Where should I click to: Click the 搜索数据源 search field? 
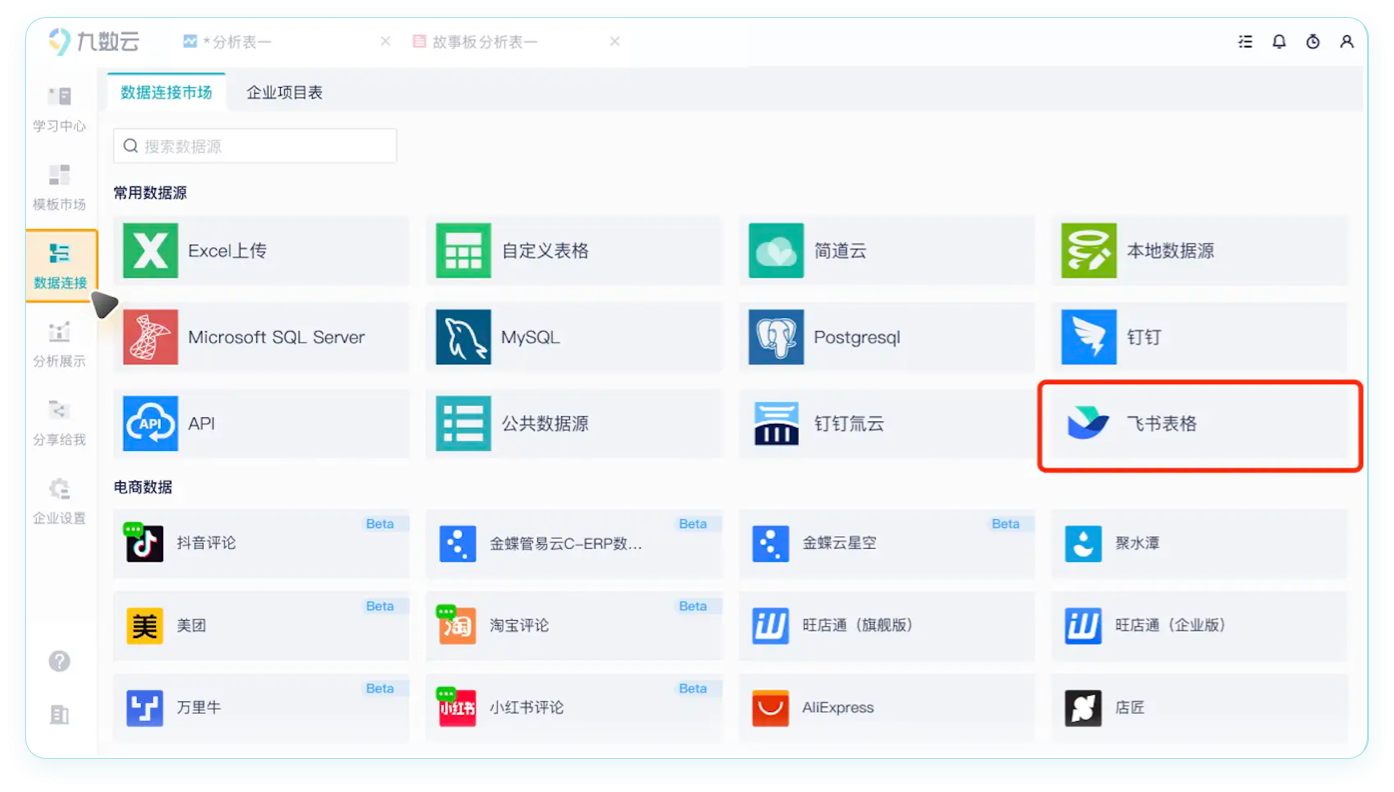[x=254, y=145]
